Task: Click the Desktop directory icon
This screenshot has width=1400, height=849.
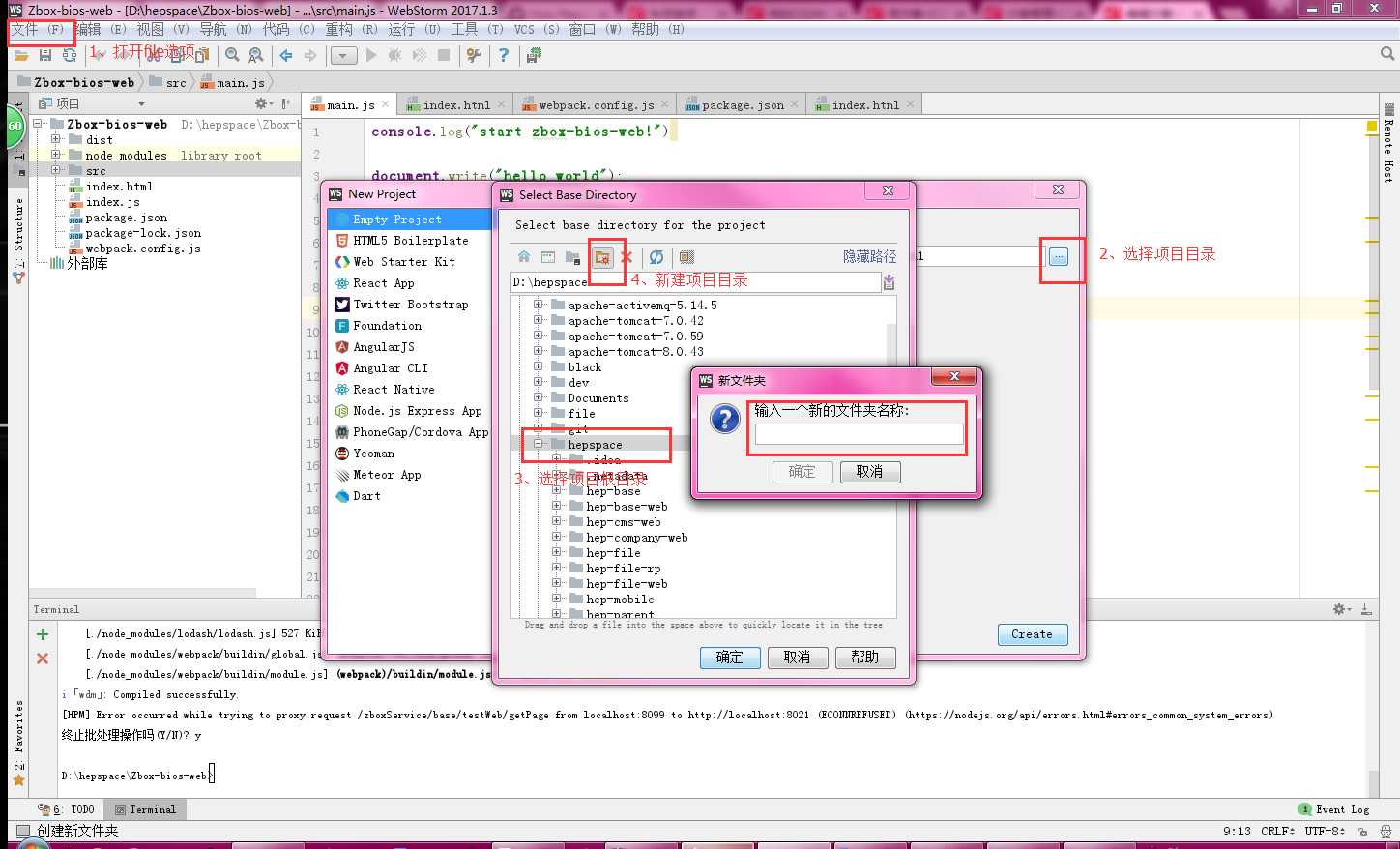Action: (548, 257)
